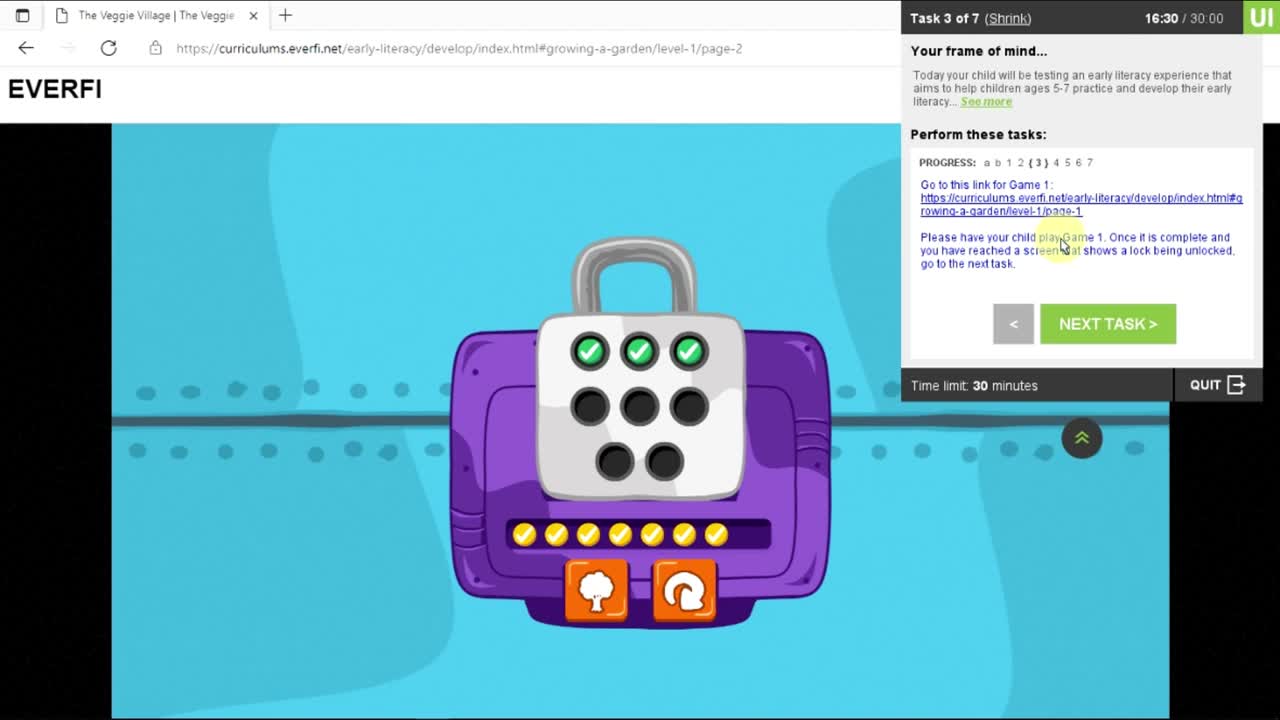Image resolution: width=1280 pixels, height=720 pixels.
Task: Reload the page with the refresh icon
Action: tap(108, 48)
